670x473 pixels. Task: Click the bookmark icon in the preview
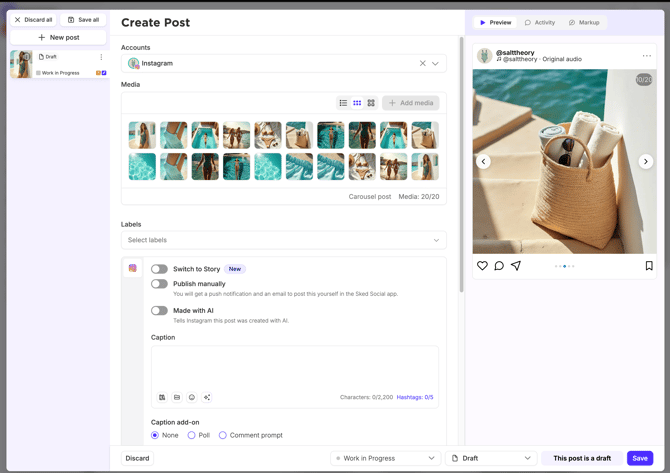tap(649, 266)
